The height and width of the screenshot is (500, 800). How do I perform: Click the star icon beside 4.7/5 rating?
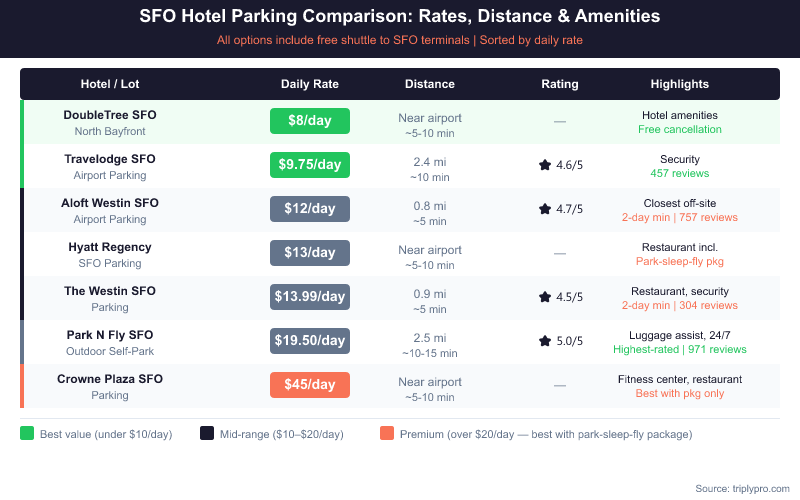click(x=545, y=209)
